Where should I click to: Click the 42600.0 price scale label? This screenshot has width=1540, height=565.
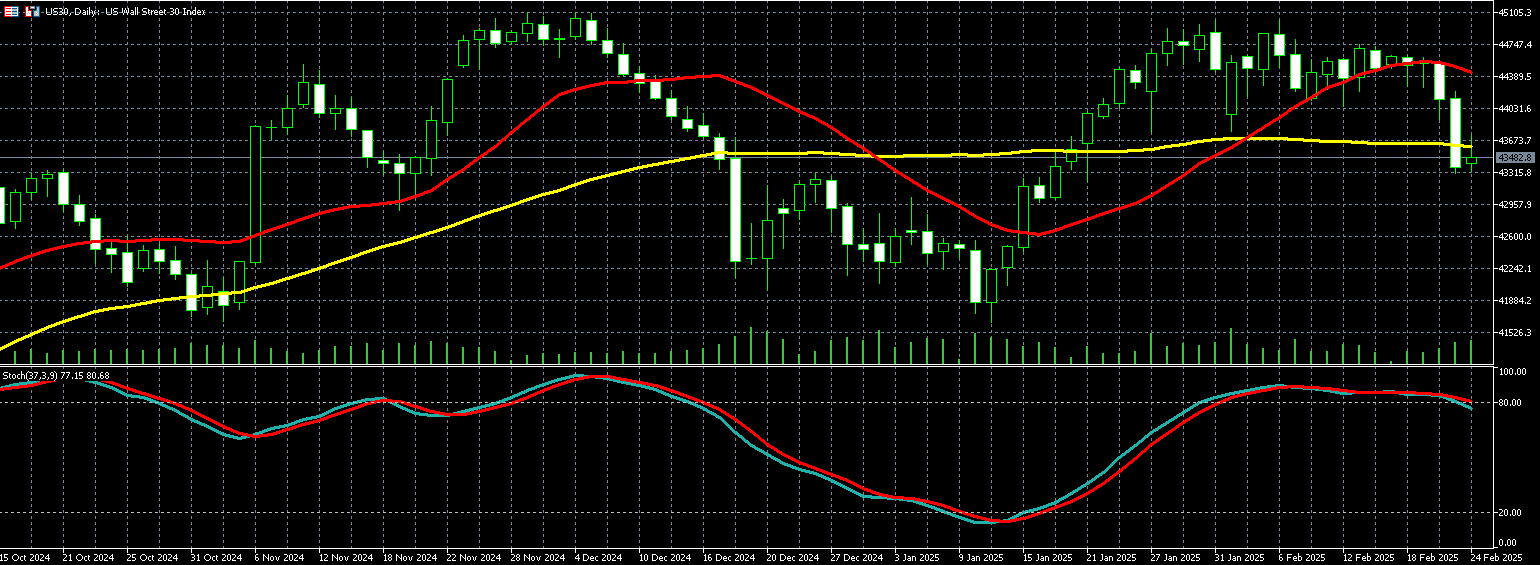click(x=1515, y=237)
